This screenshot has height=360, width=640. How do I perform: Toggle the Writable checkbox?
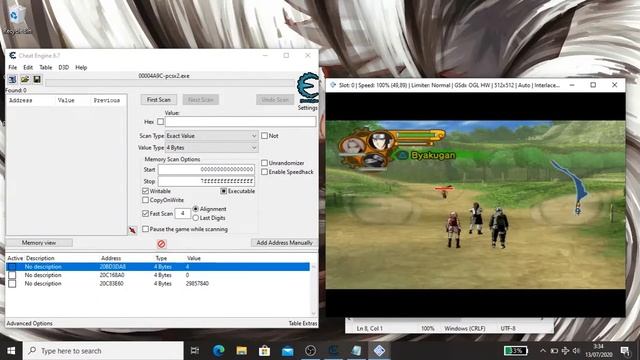point(145,191)
